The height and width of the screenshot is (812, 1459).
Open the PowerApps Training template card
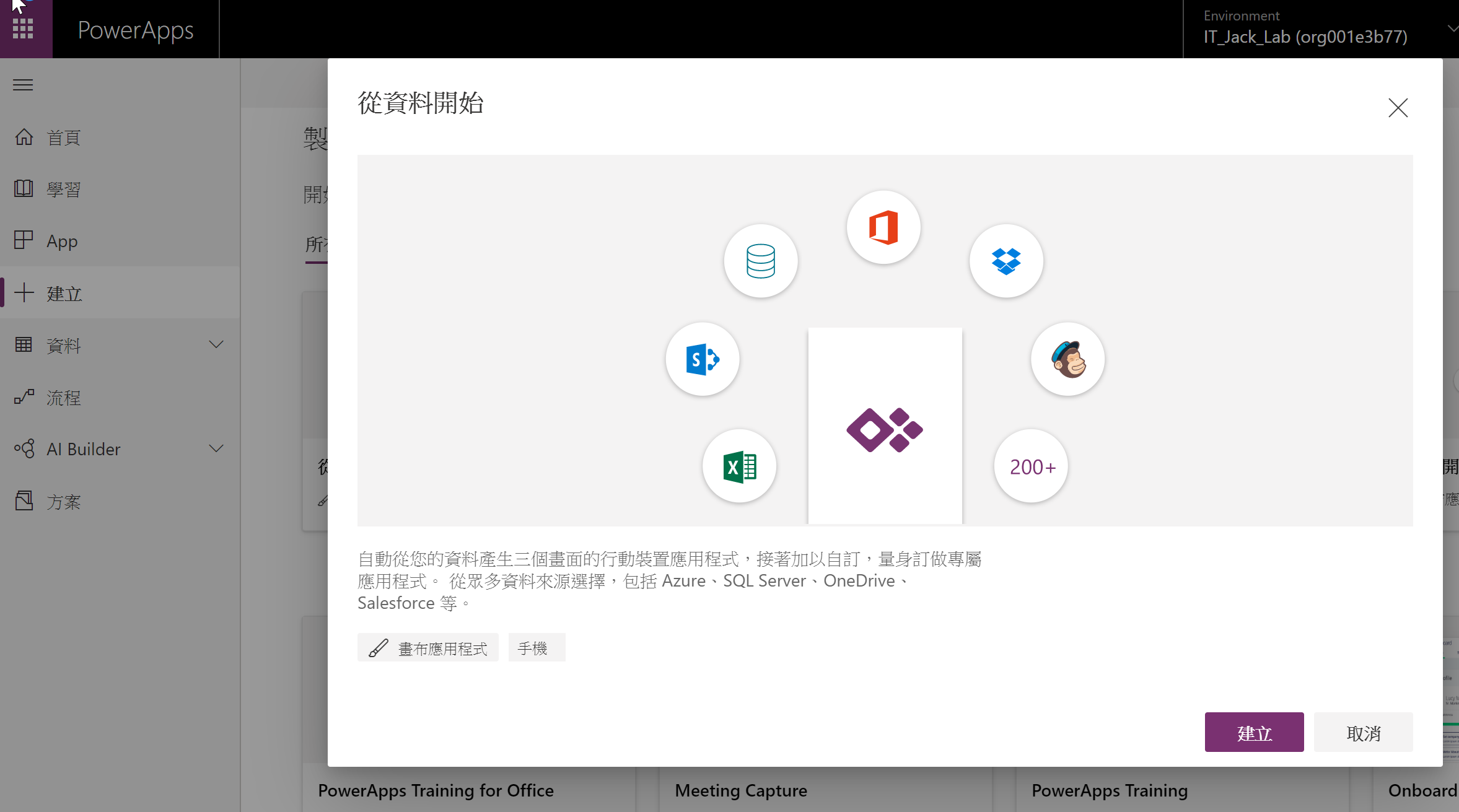coord(1109,790)
